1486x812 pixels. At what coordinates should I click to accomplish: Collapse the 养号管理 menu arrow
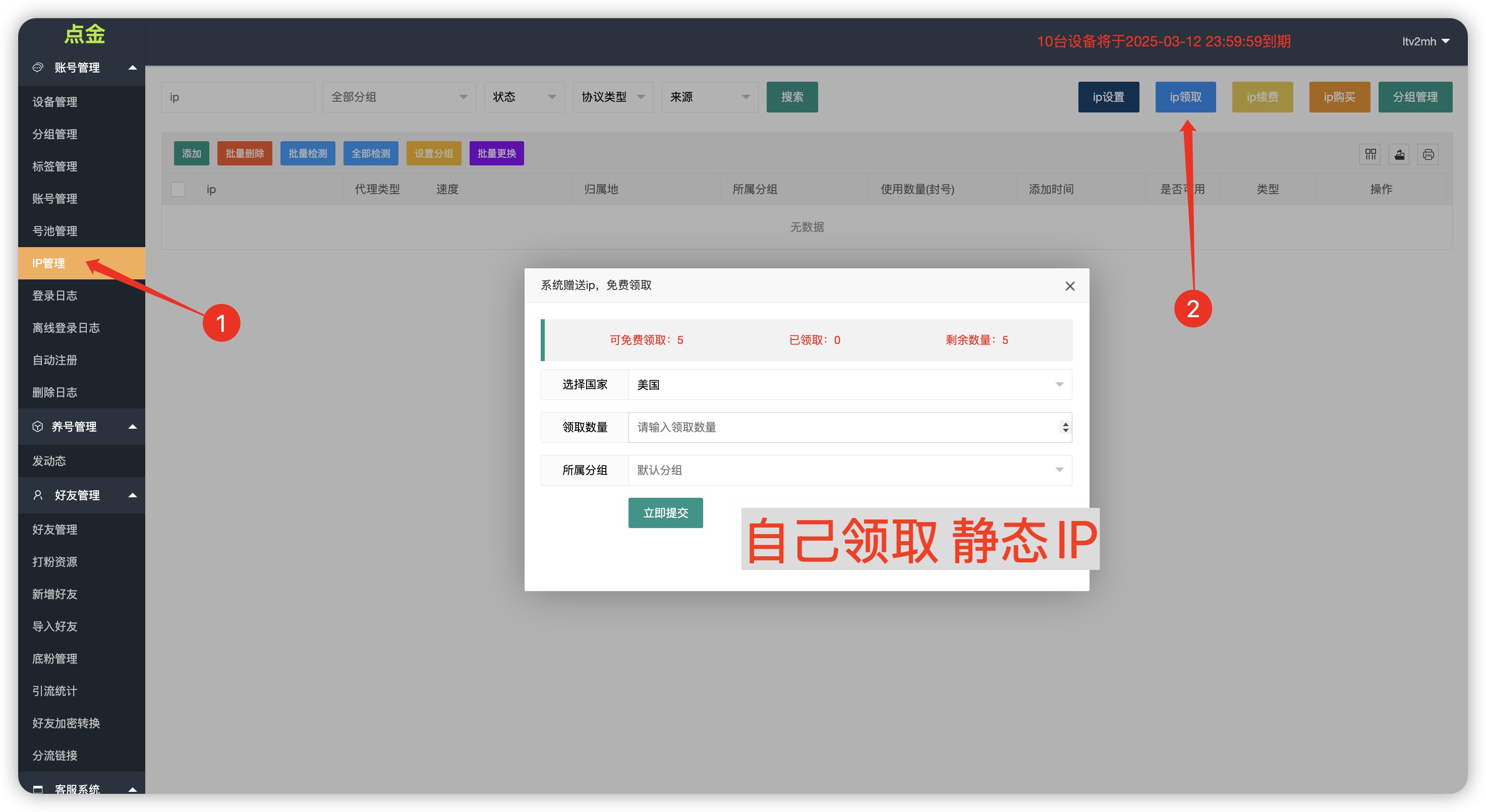click(132, 427)
